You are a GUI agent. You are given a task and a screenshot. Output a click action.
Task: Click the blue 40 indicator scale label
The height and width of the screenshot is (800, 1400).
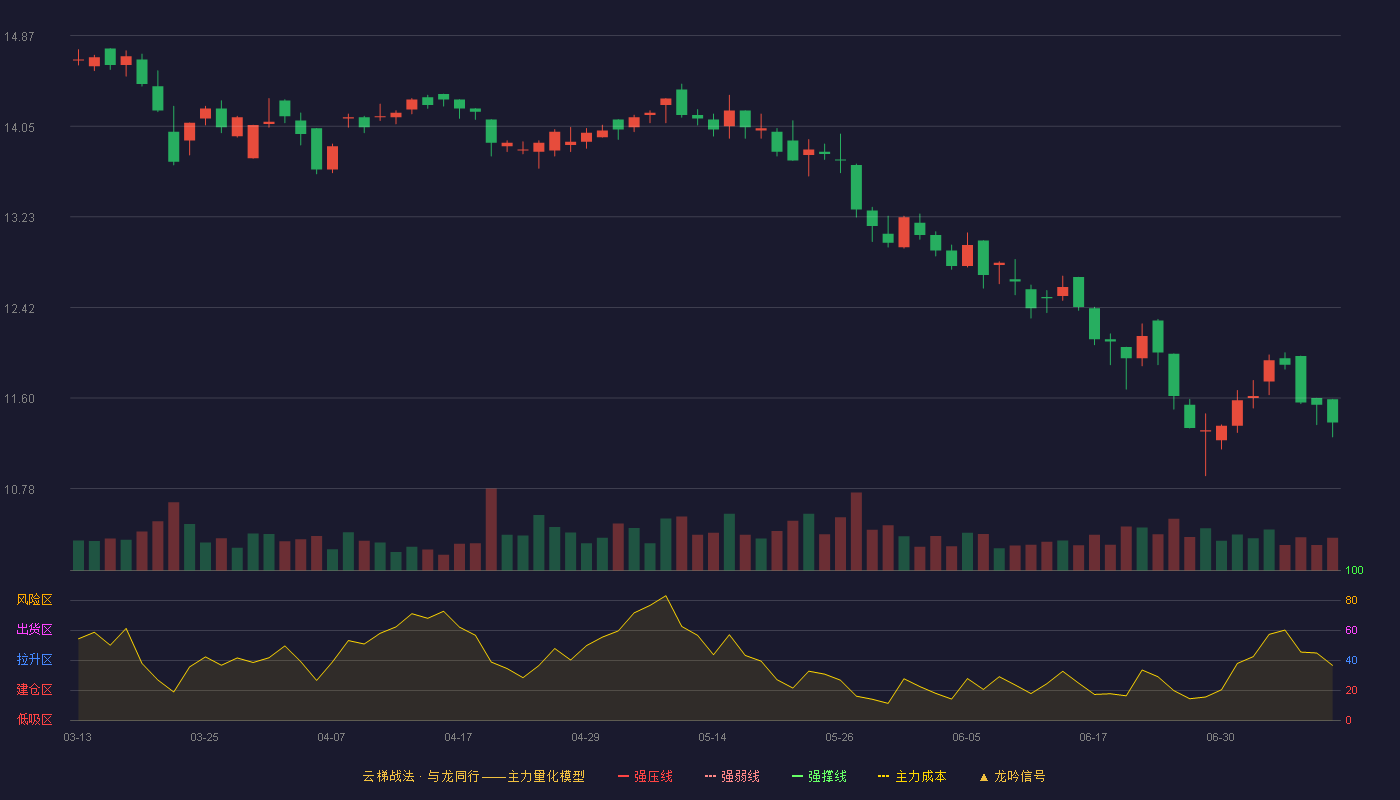click(1351, 661)
